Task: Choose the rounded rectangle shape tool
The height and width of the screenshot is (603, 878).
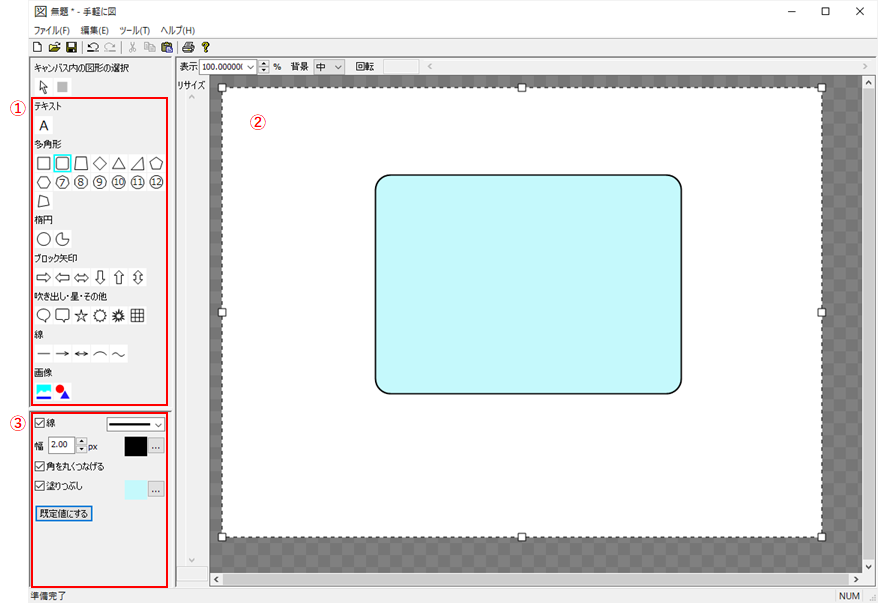Action: coord(62,163)
